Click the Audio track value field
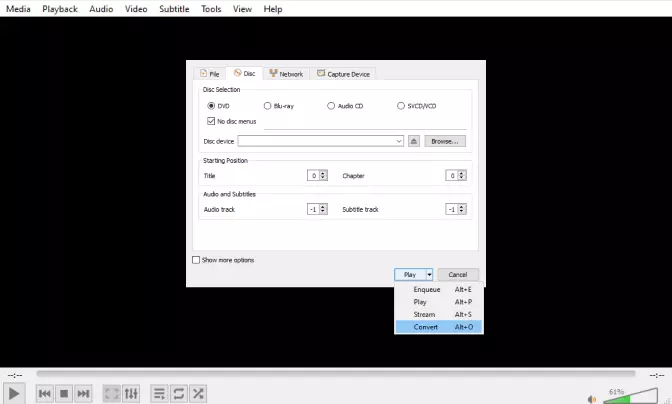The height and width of the screenshot is (404, 672). point(313,209)
